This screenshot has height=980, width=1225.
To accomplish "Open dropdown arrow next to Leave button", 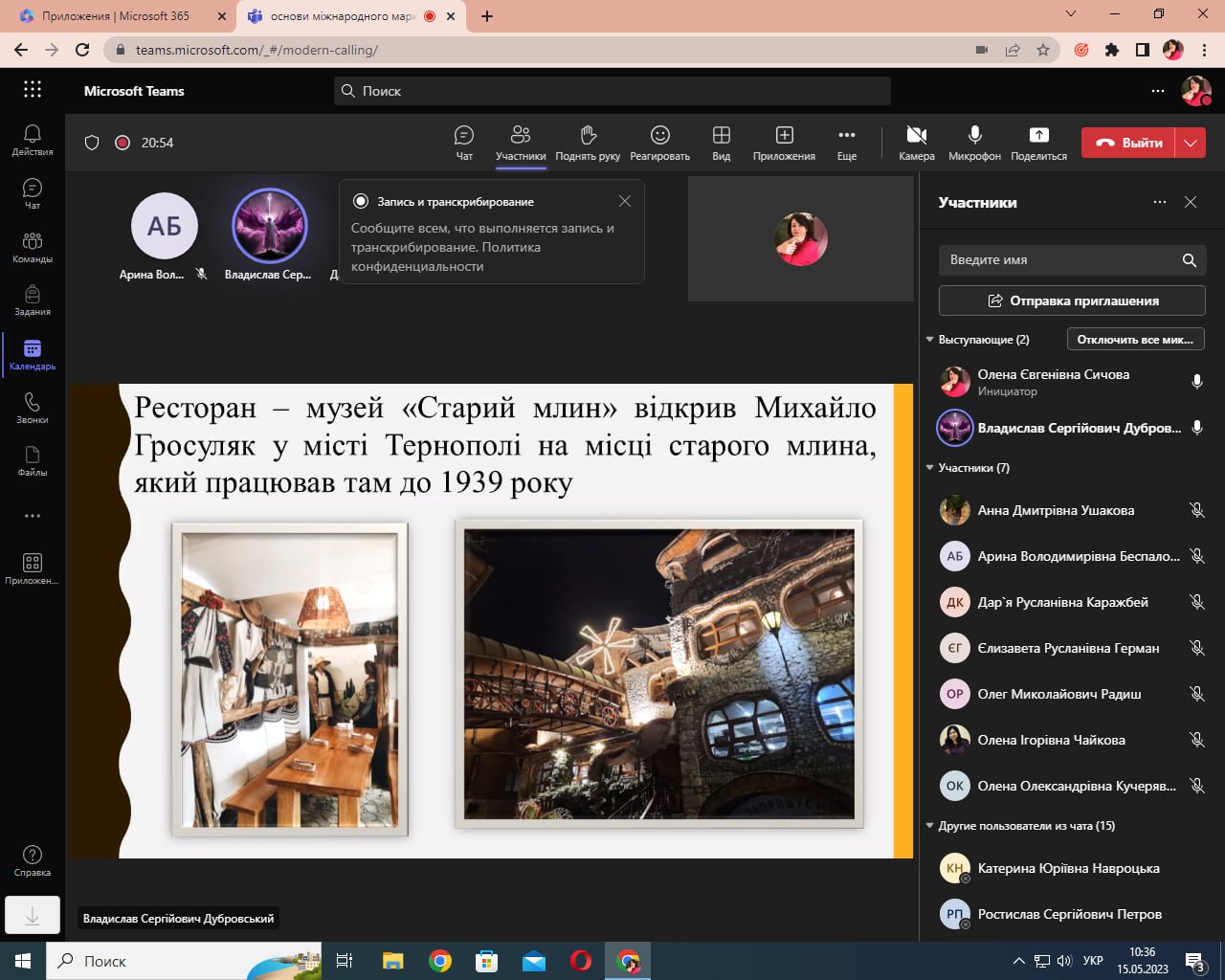I will click(x=1191, y=143).
